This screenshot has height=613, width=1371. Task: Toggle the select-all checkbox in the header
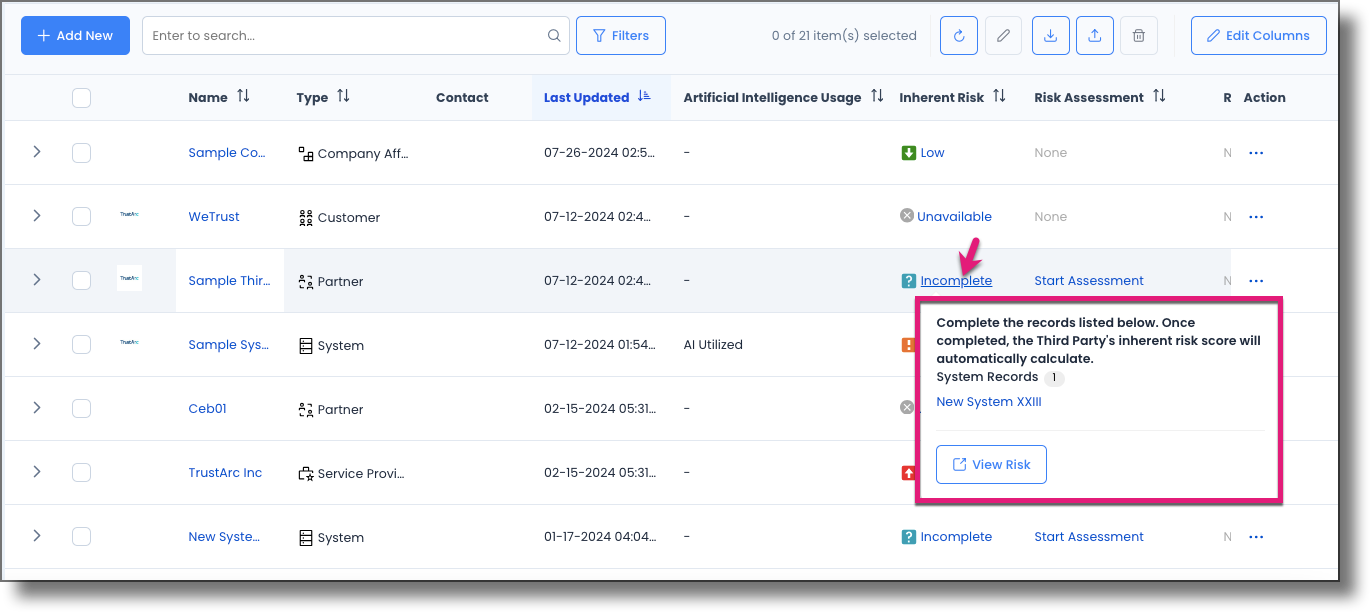tap(81, 97)
